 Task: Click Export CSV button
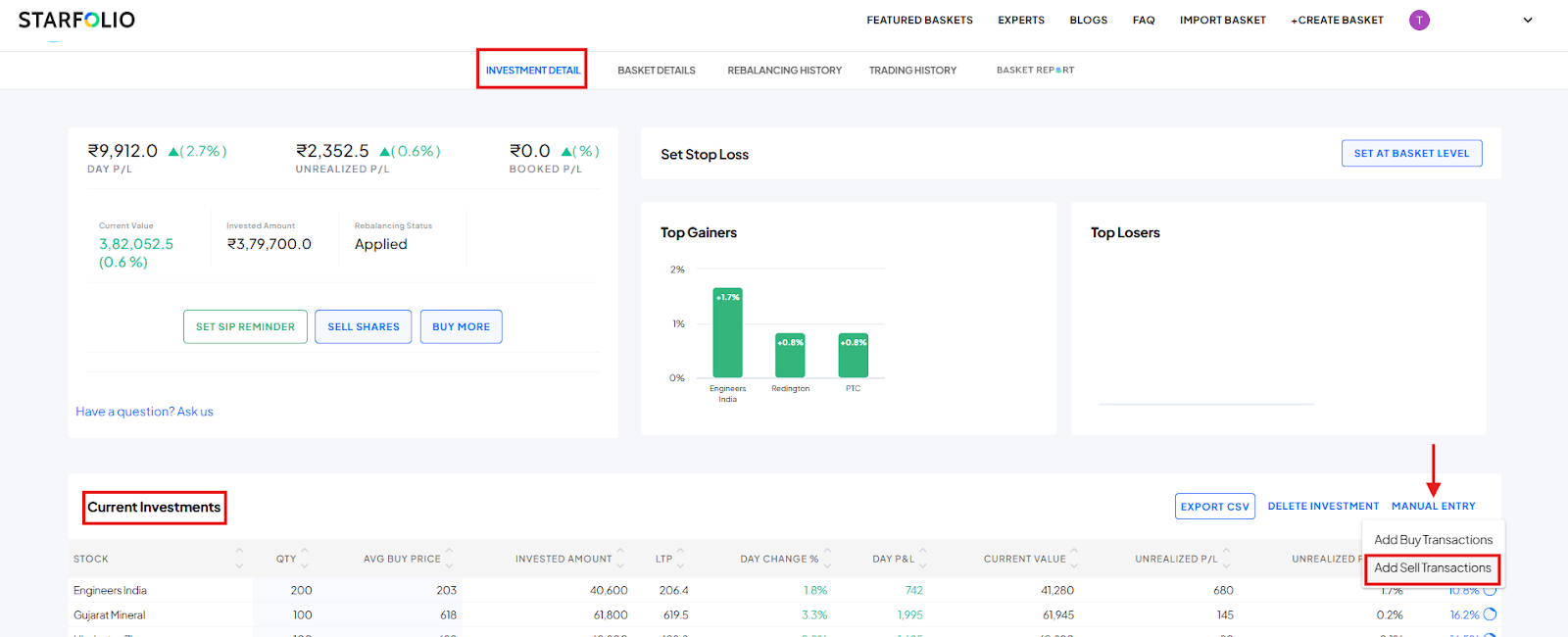[1214, 507]
